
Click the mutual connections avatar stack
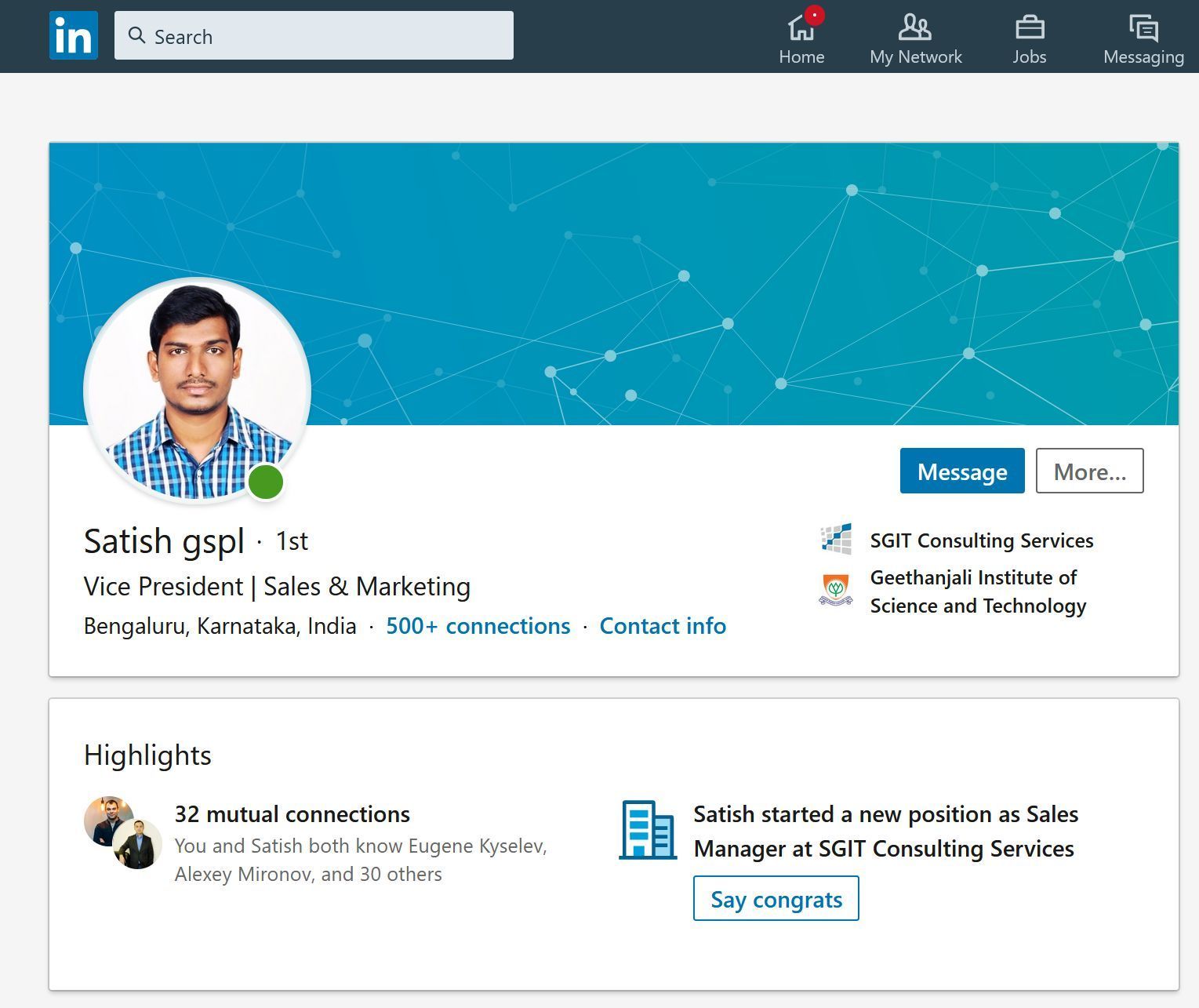pyautogui.click(x=119, y=835)
